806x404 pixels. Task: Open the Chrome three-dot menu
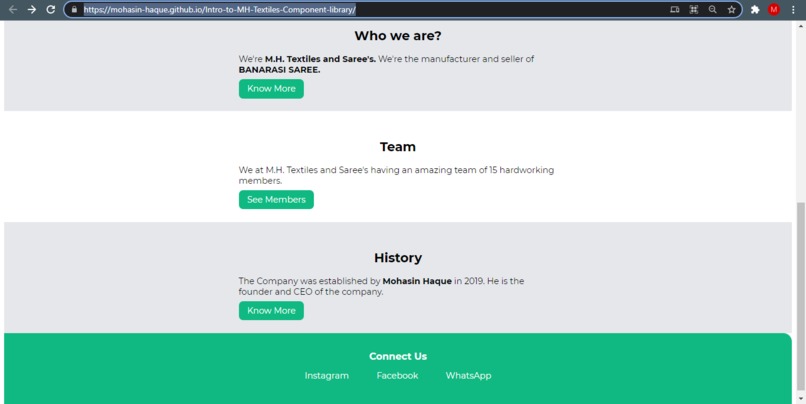(793, 9)
